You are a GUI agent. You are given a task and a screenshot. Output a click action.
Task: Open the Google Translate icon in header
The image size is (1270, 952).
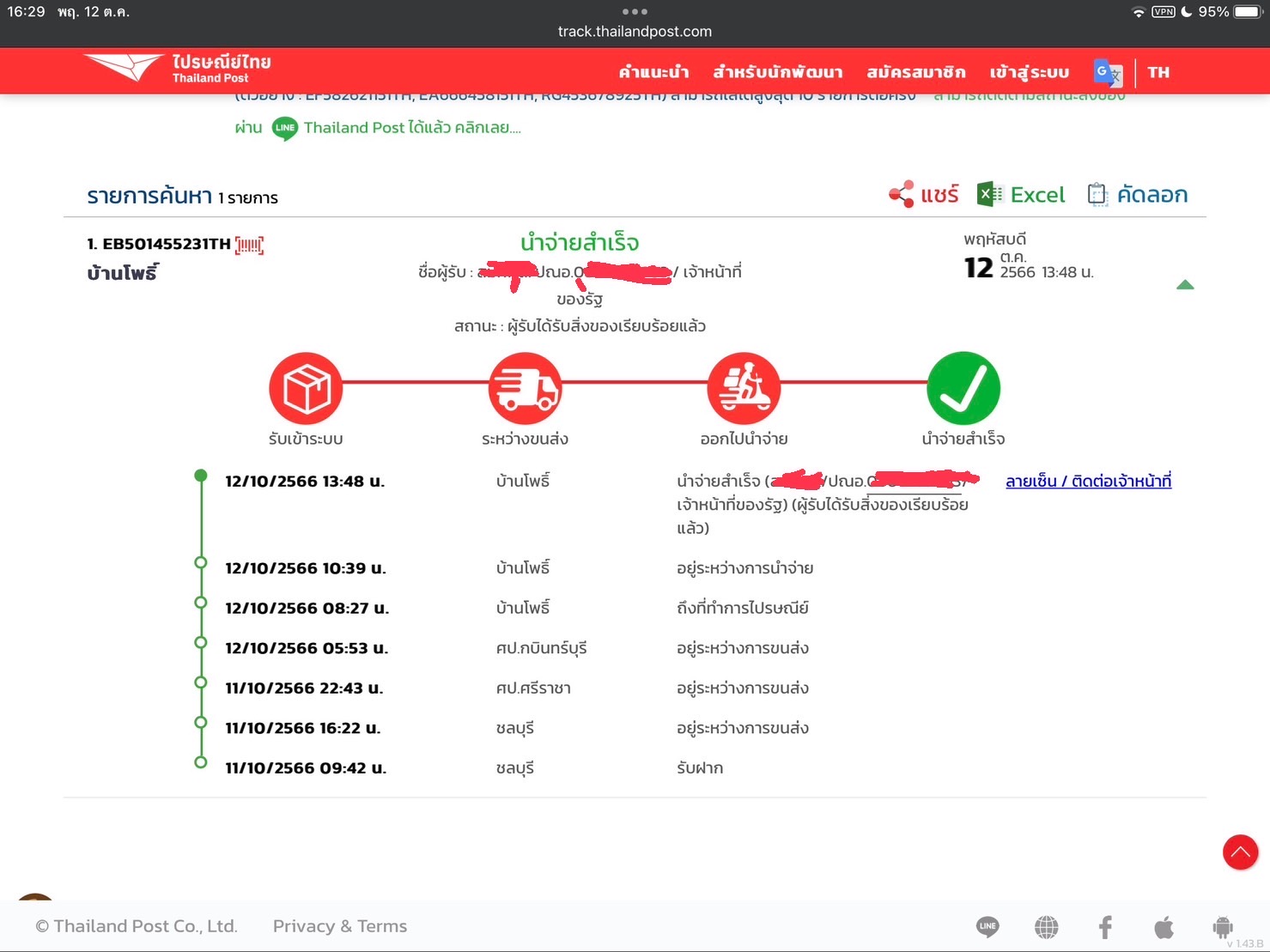(x=1107, y=72)
